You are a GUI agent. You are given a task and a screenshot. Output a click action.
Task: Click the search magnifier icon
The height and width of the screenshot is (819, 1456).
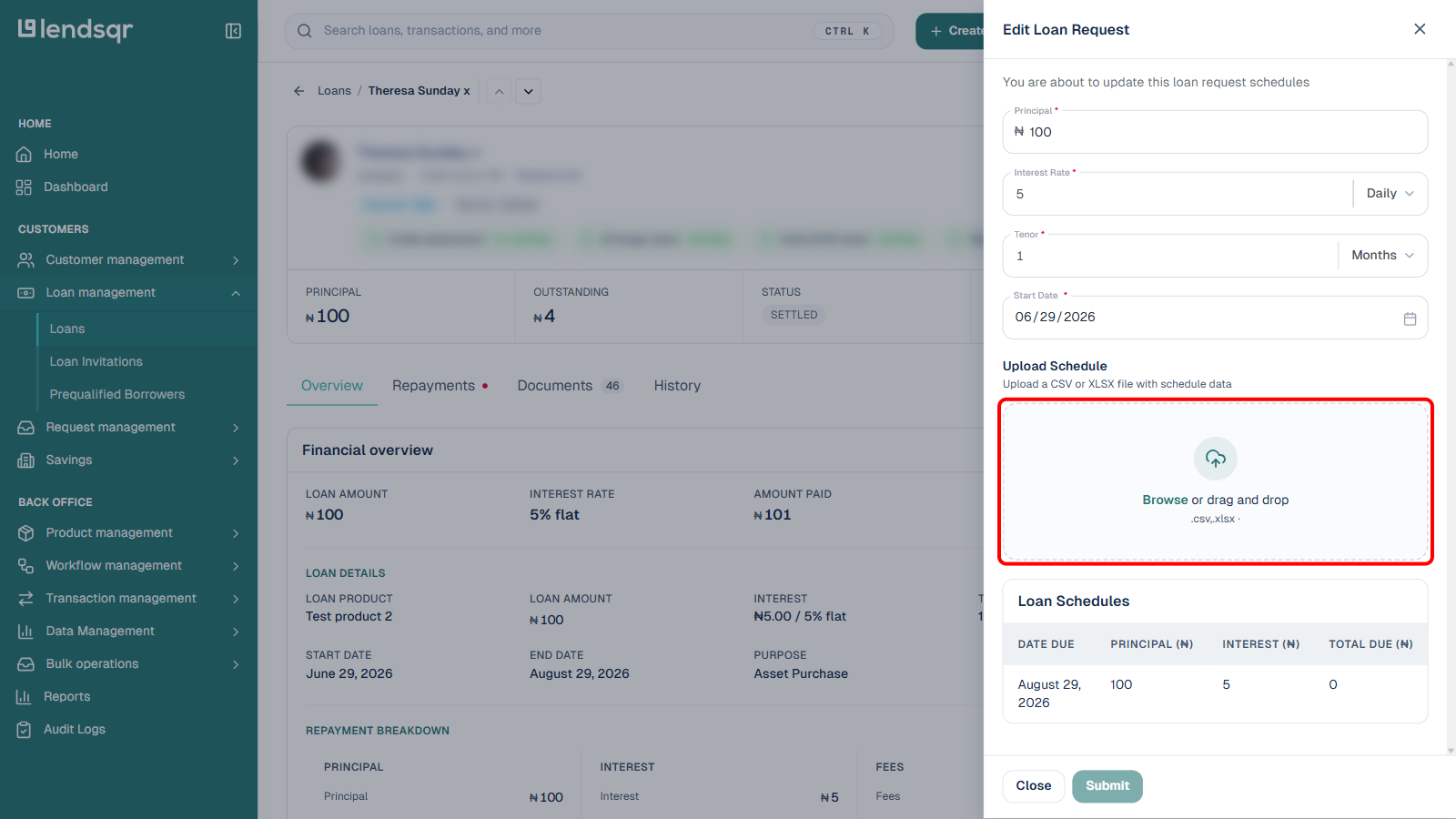tap(305, 31)
